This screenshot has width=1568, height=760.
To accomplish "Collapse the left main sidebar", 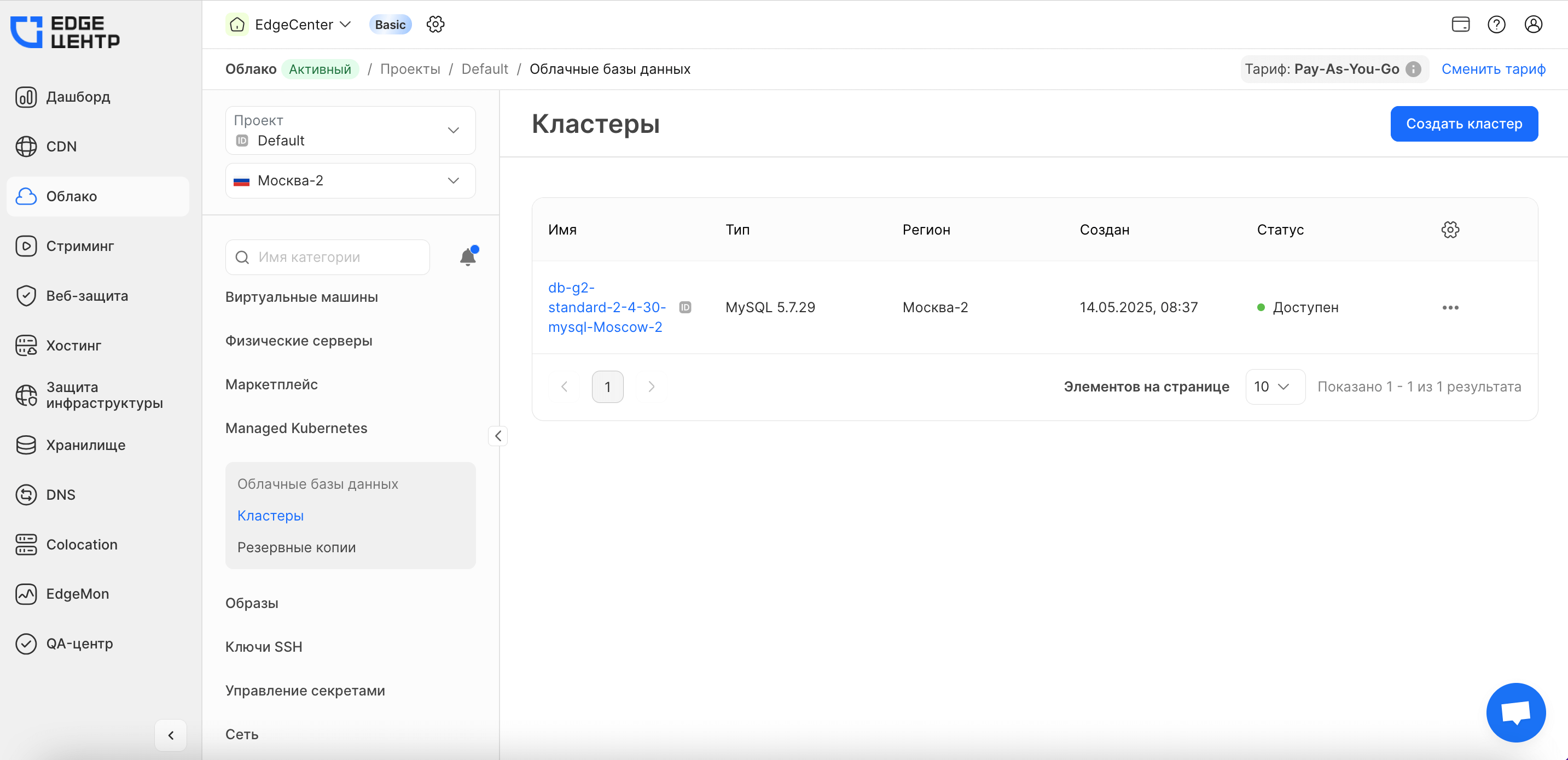I will 171,735.
